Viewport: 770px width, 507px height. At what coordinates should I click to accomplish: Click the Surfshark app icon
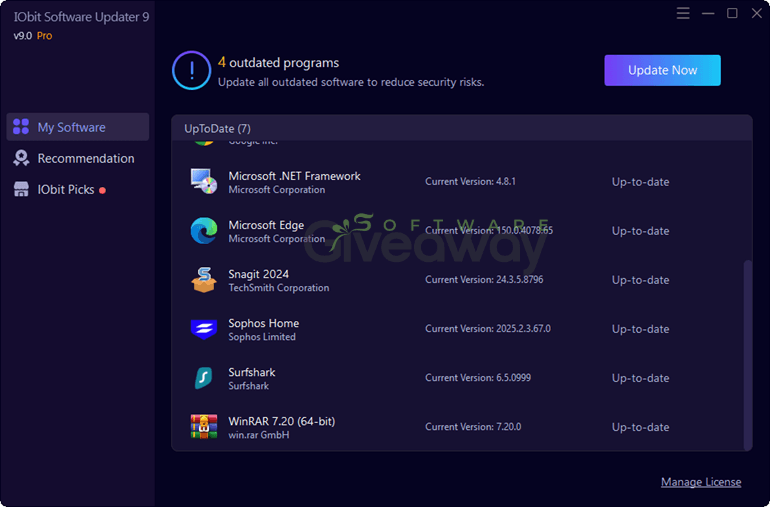pos(204,378)
